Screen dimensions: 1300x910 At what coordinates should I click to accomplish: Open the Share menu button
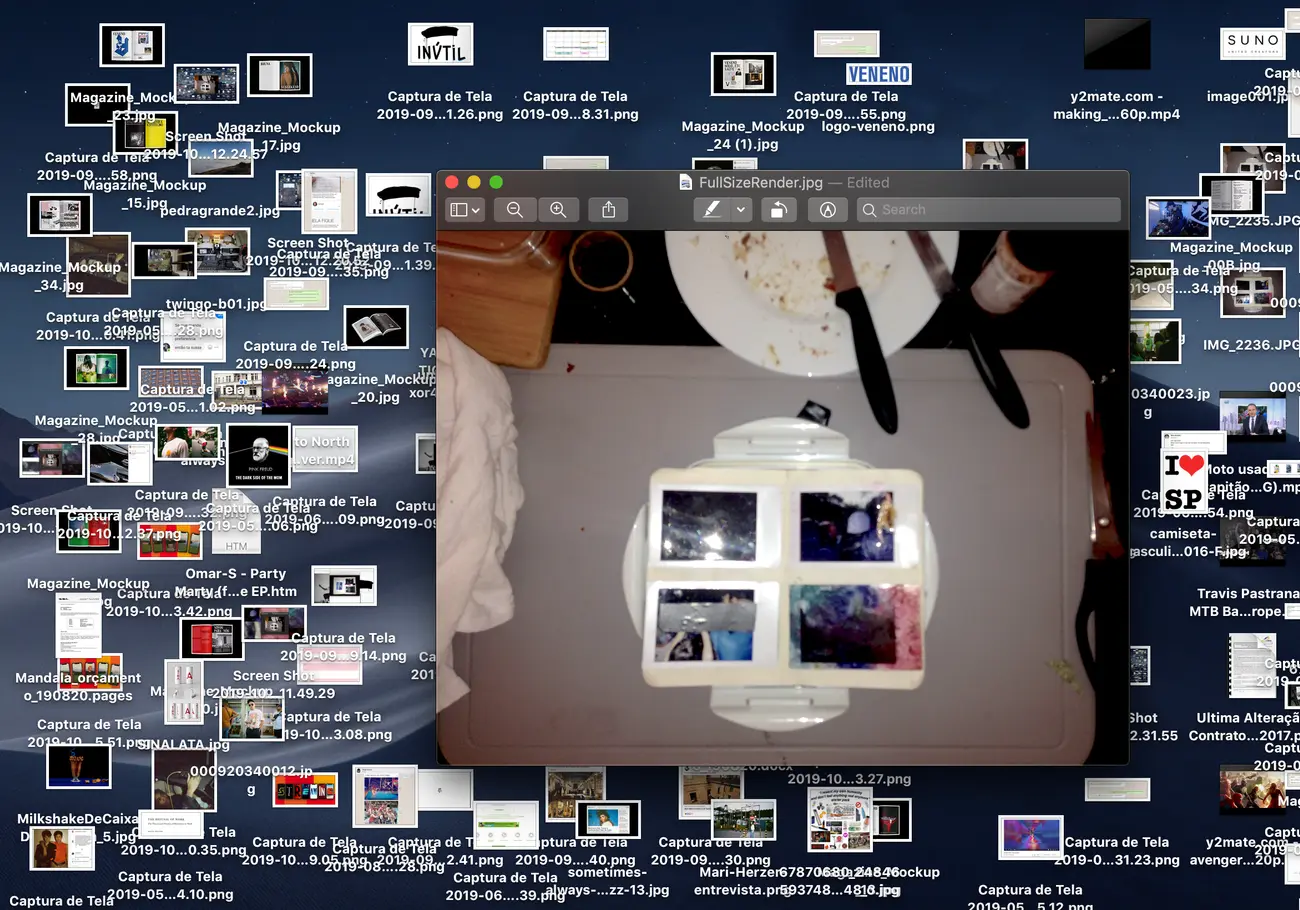click(x=608, y=210)
